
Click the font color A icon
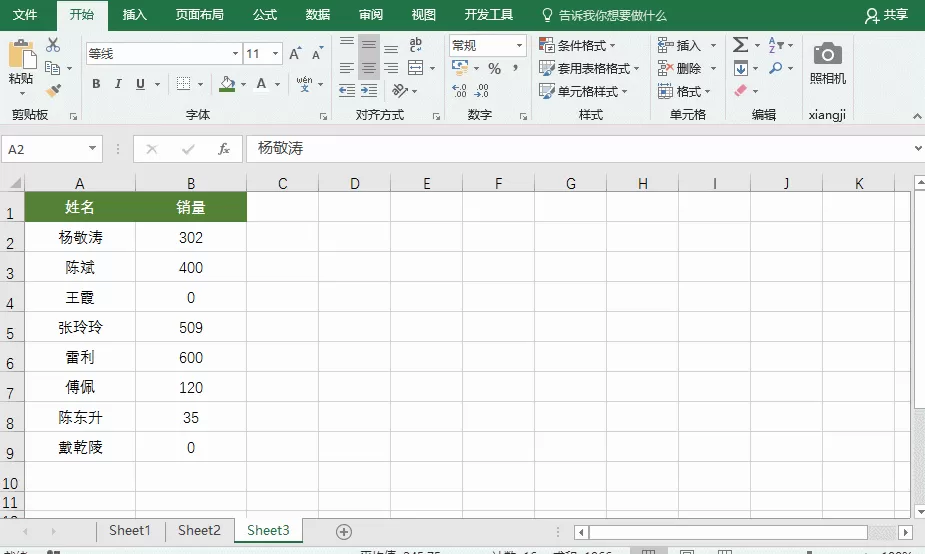point(261,84)
